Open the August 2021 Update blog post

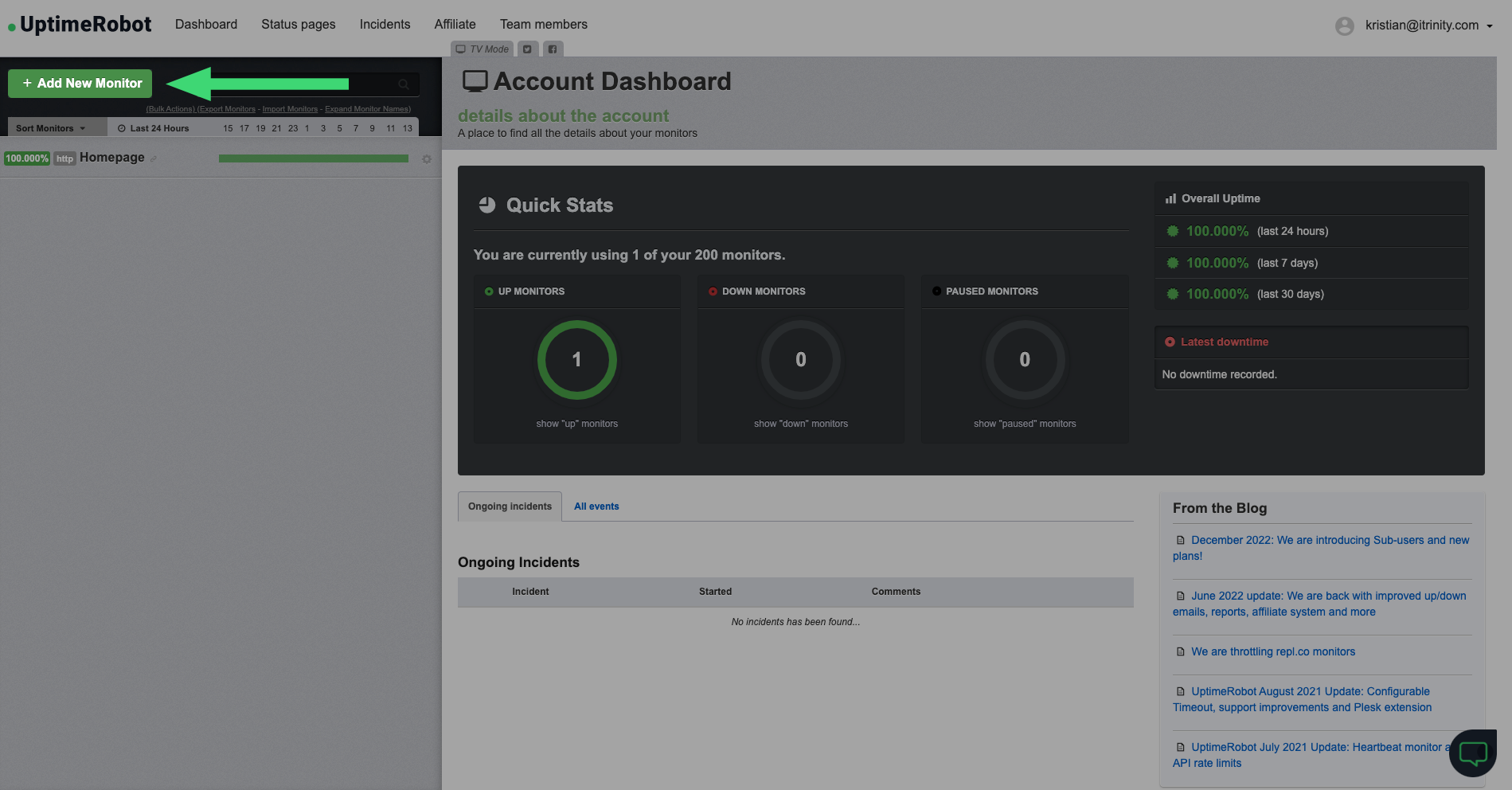[x=1302, y=699]
